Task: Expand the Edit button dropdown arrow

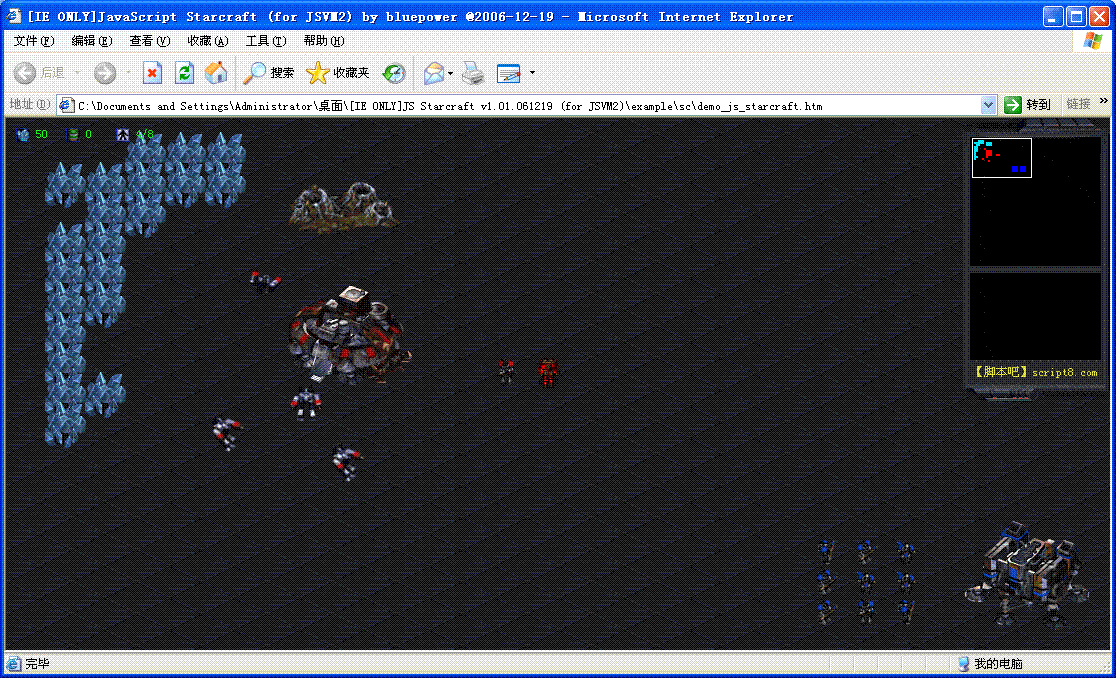Action: click(532, 73)
